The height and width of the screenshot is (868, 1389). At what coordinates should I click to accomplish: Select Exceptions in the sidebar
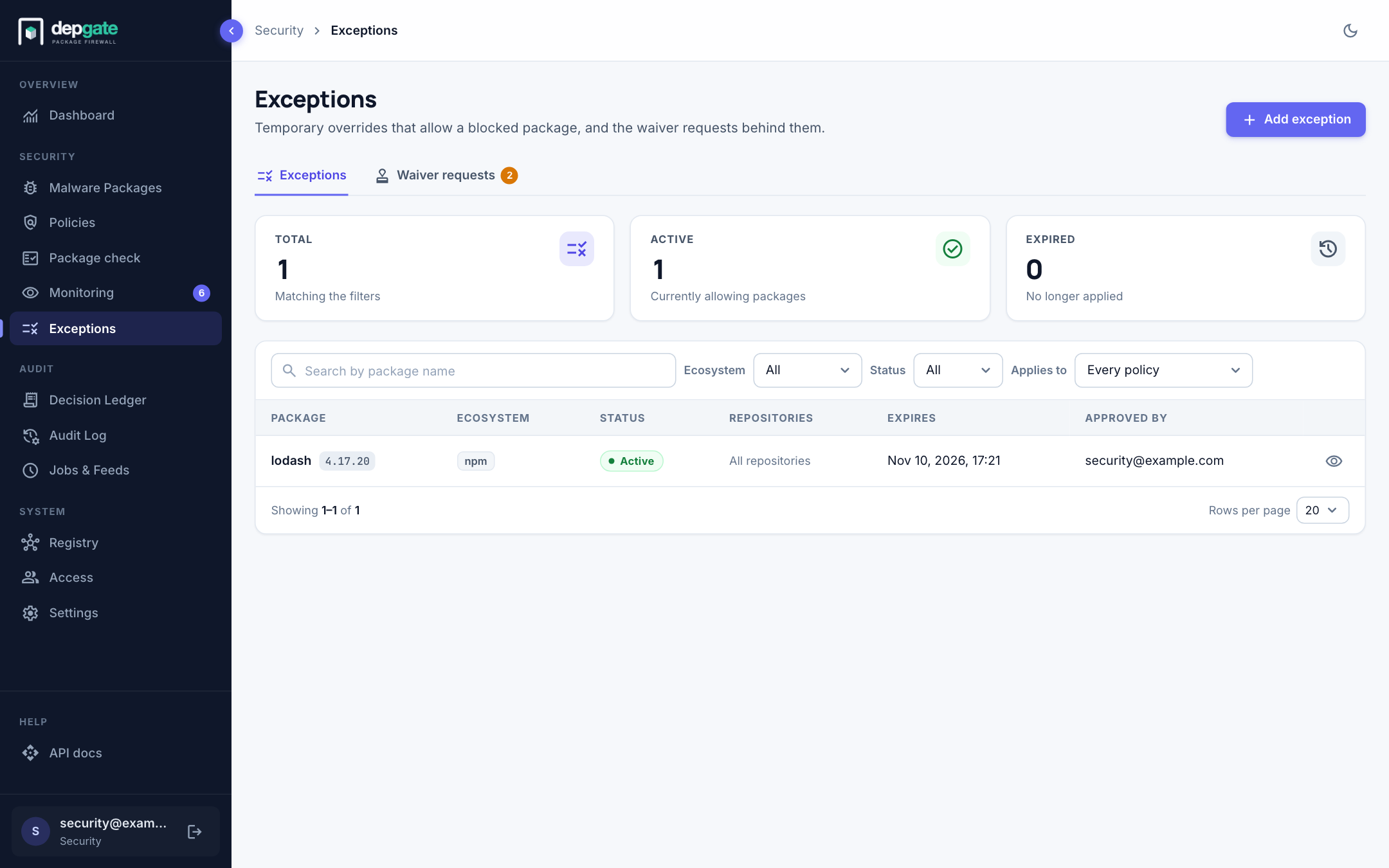point(116,329)
